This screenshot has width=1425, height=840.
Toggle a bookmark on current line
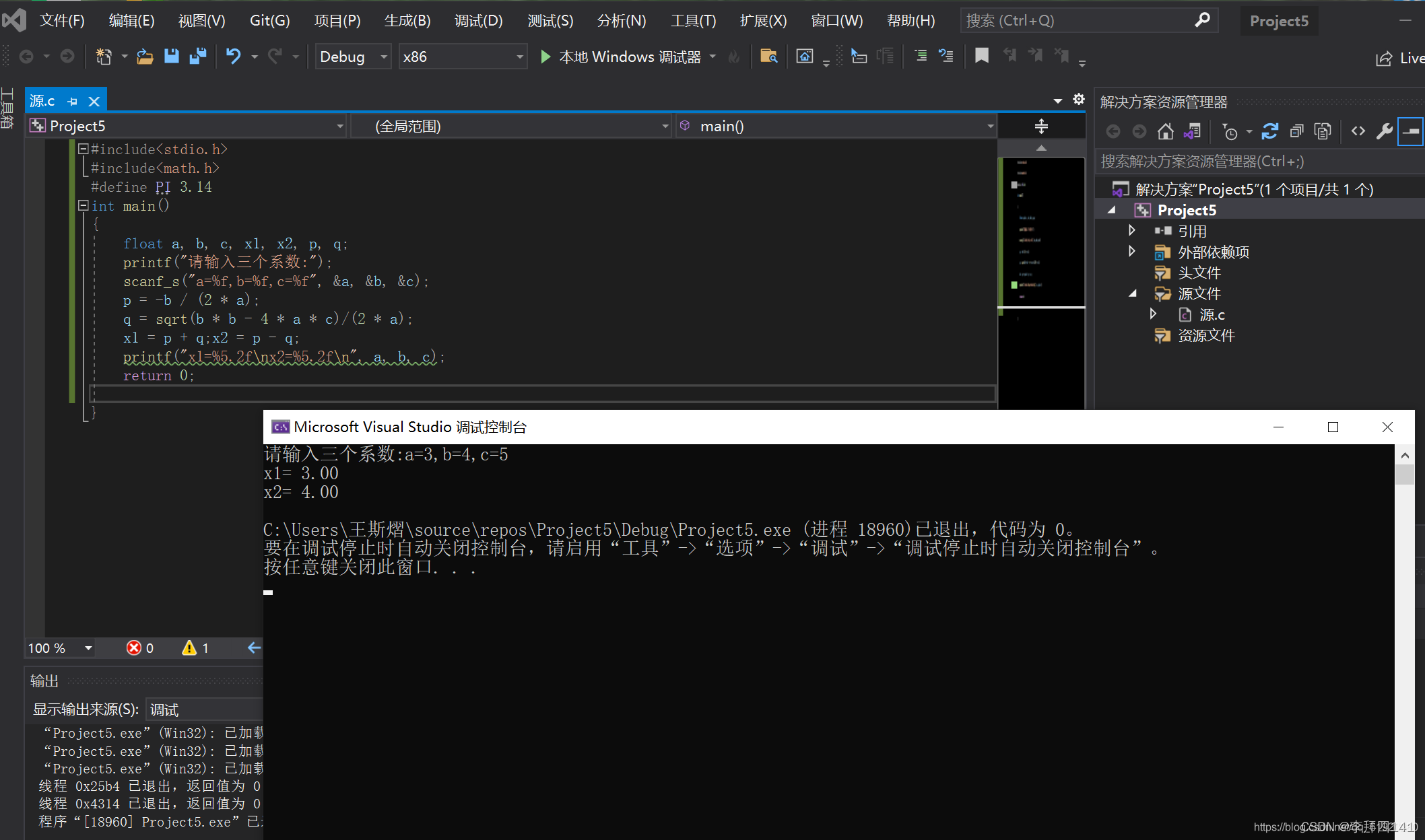(x=982, y=57)
